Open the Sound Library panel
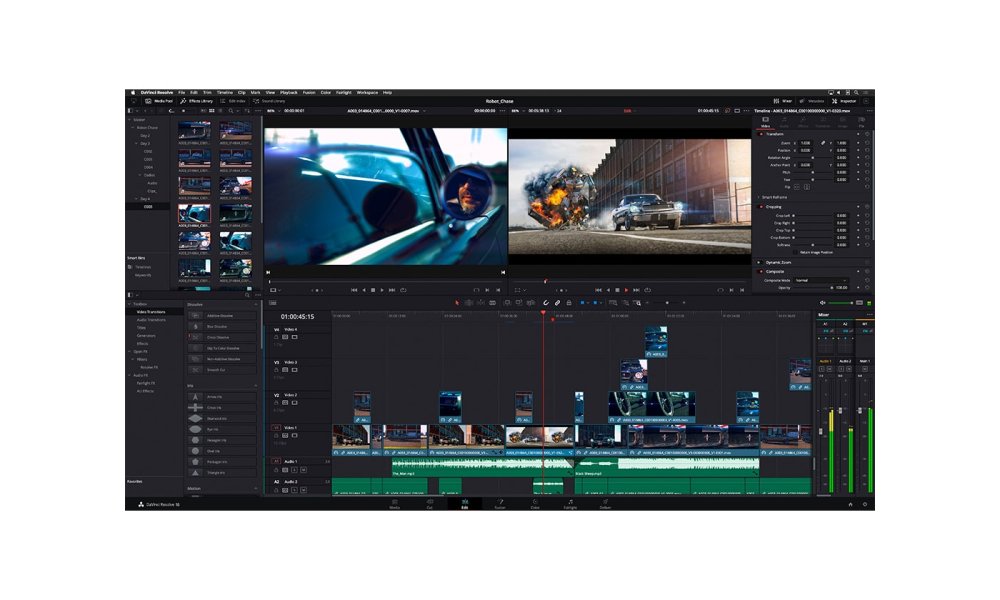This screenshot has height=600, width=1000. click(268, 100)
